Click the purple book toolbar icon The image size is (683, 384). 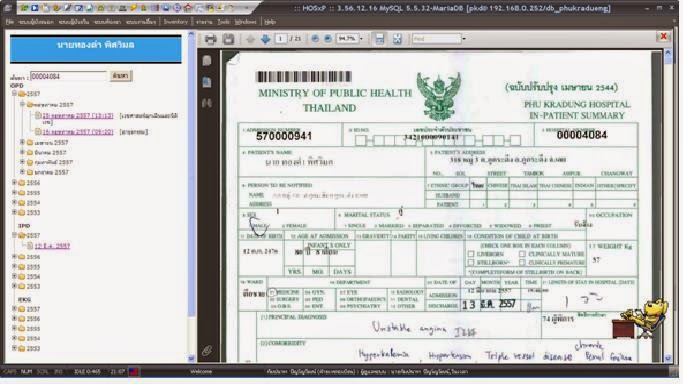click(155, 8)
